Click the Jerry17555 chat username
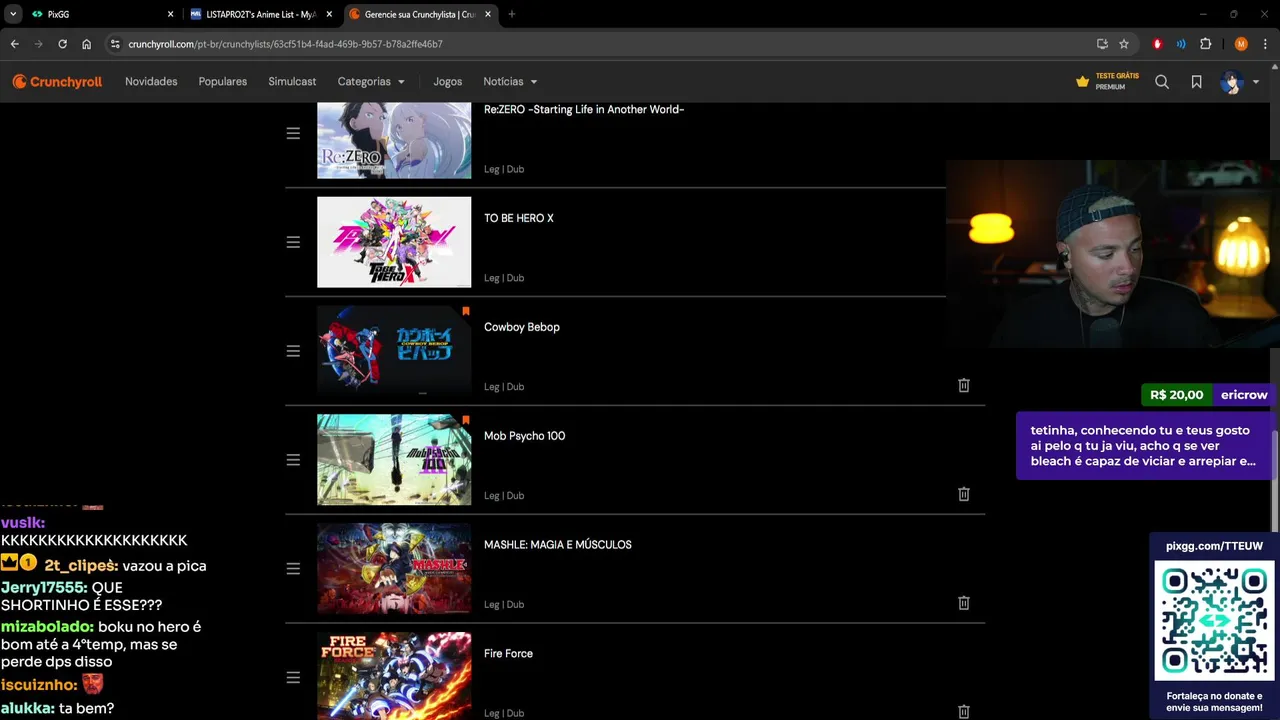The width and height of the screenshot is (1280, 720). pyautogui.click(x=44, y=588)
